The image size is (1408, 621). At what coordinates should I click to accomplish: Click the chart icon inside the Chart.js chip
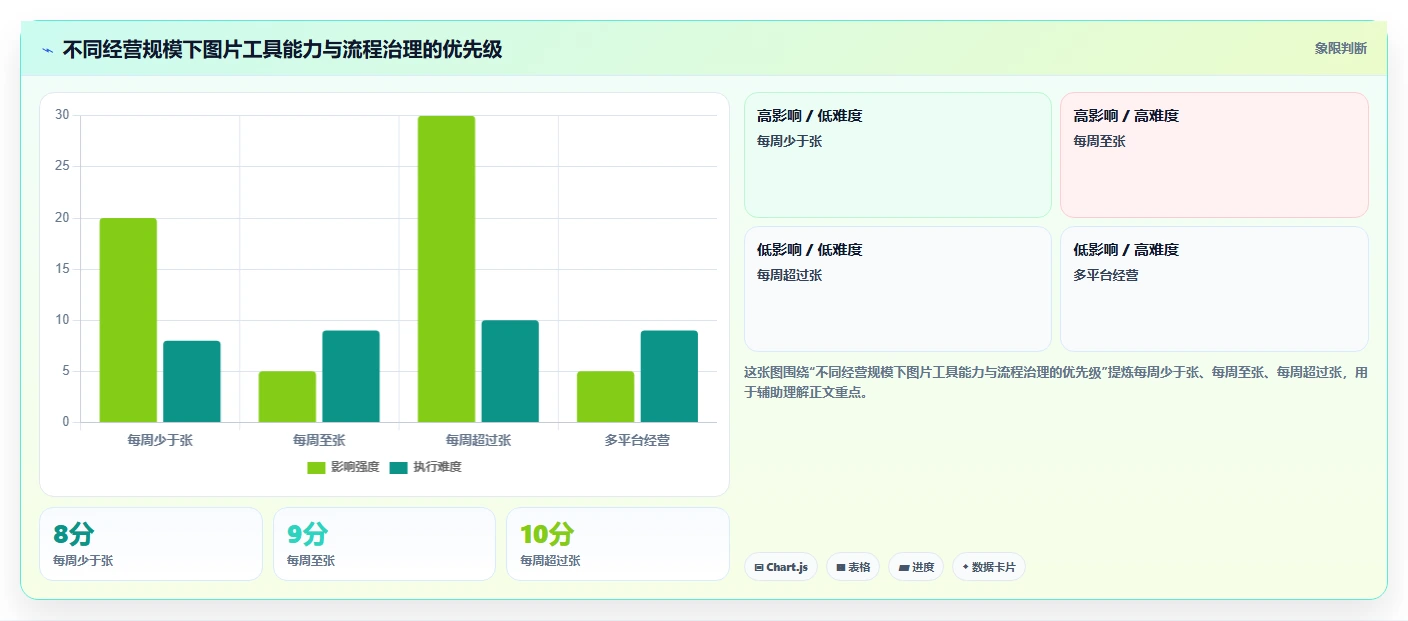(759, 567)
